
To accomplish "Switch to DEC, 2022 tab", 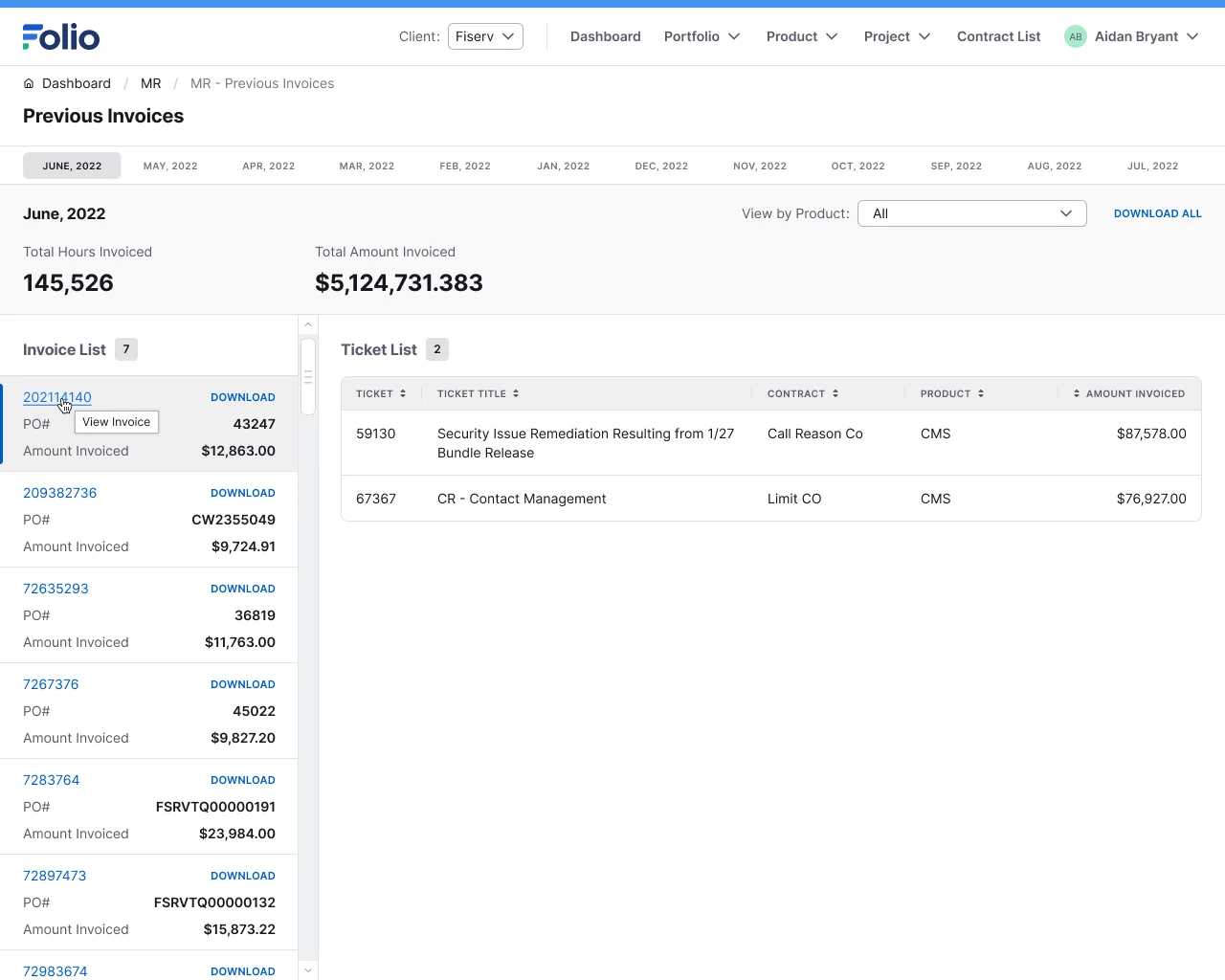I will (x=661, y=166).
